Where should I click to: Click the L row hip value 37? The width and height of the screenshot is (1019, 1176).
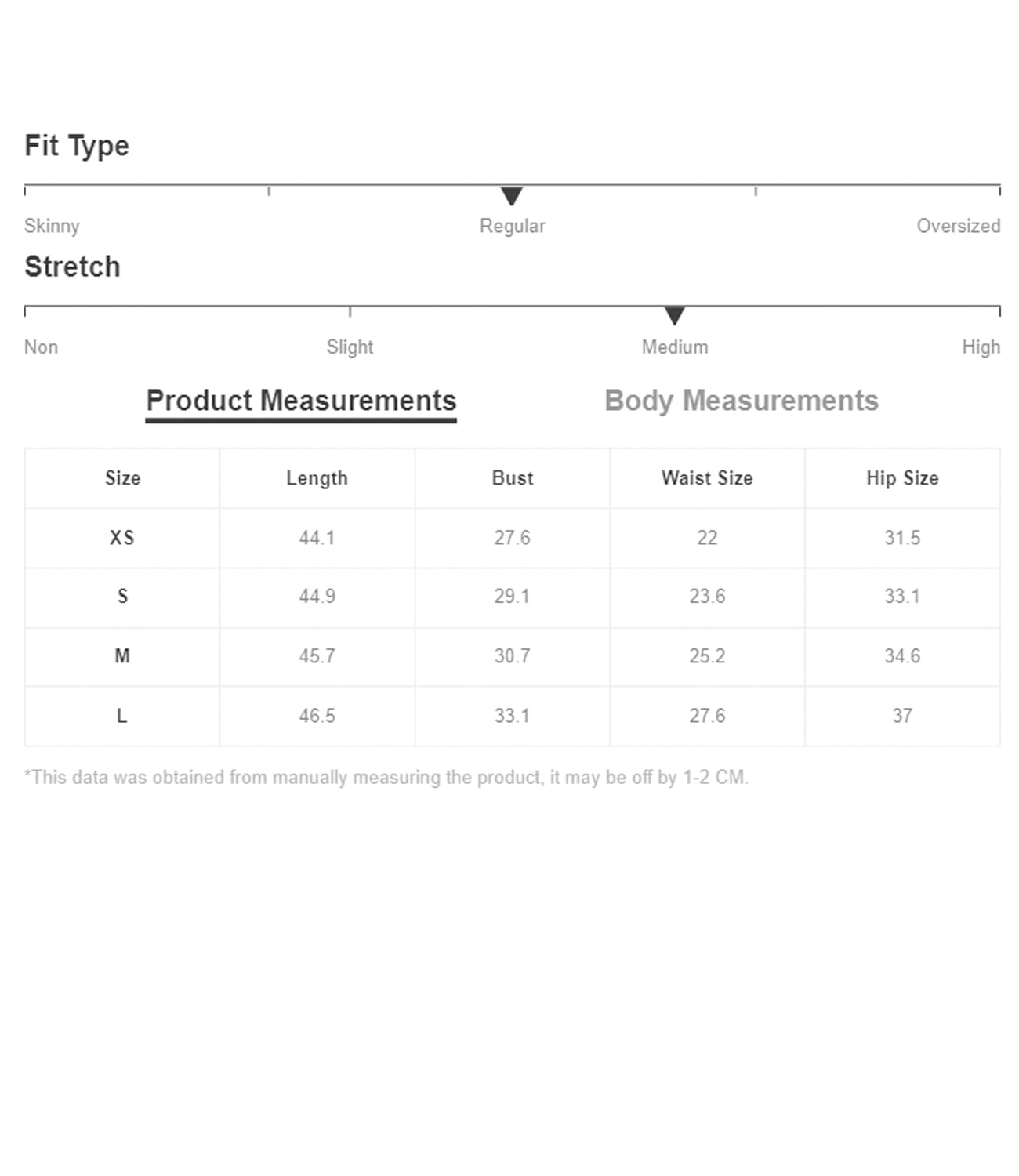coord(902,716)
